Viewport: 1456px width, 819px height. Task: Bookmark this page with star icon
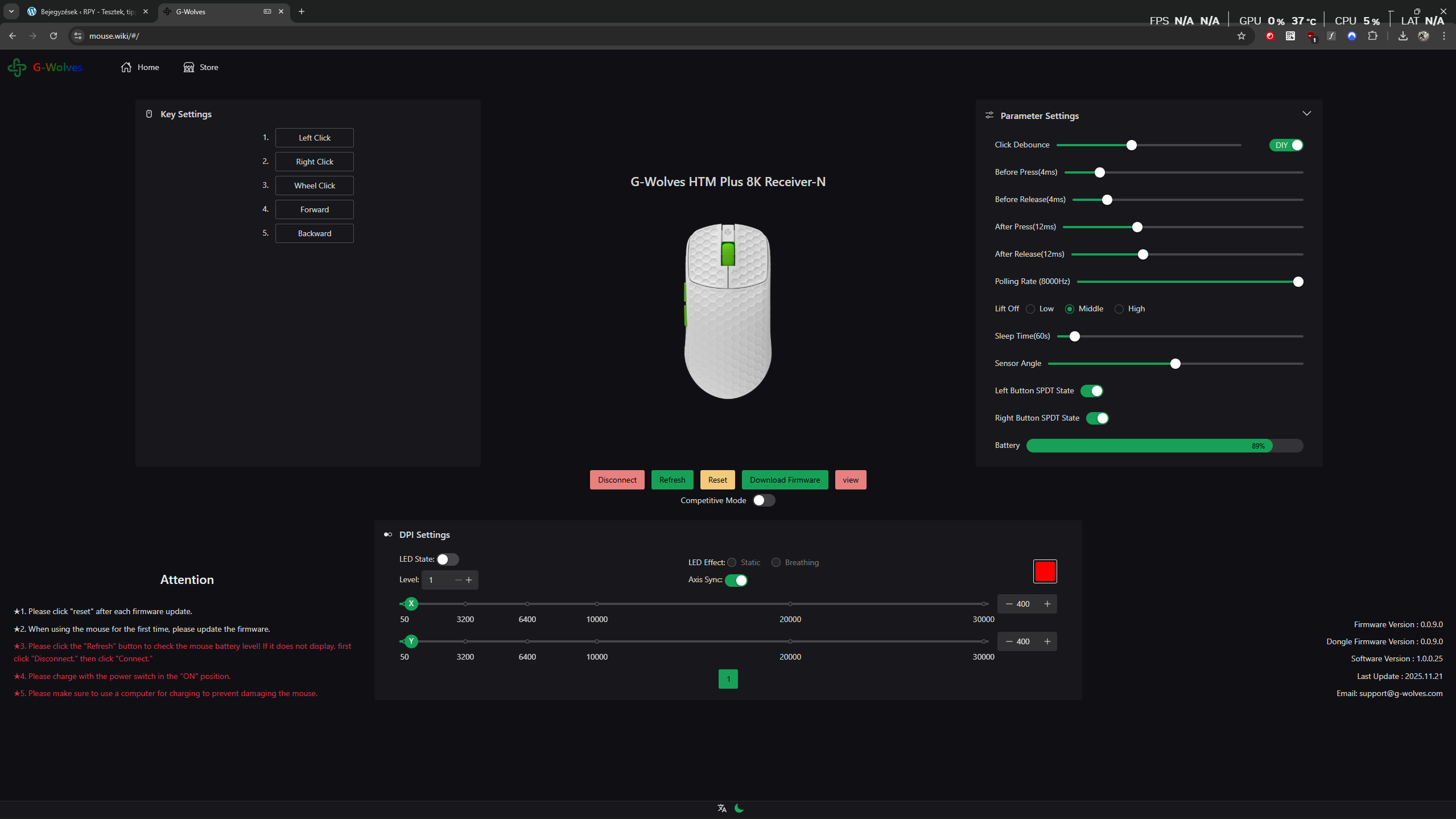click(1241, 36)
